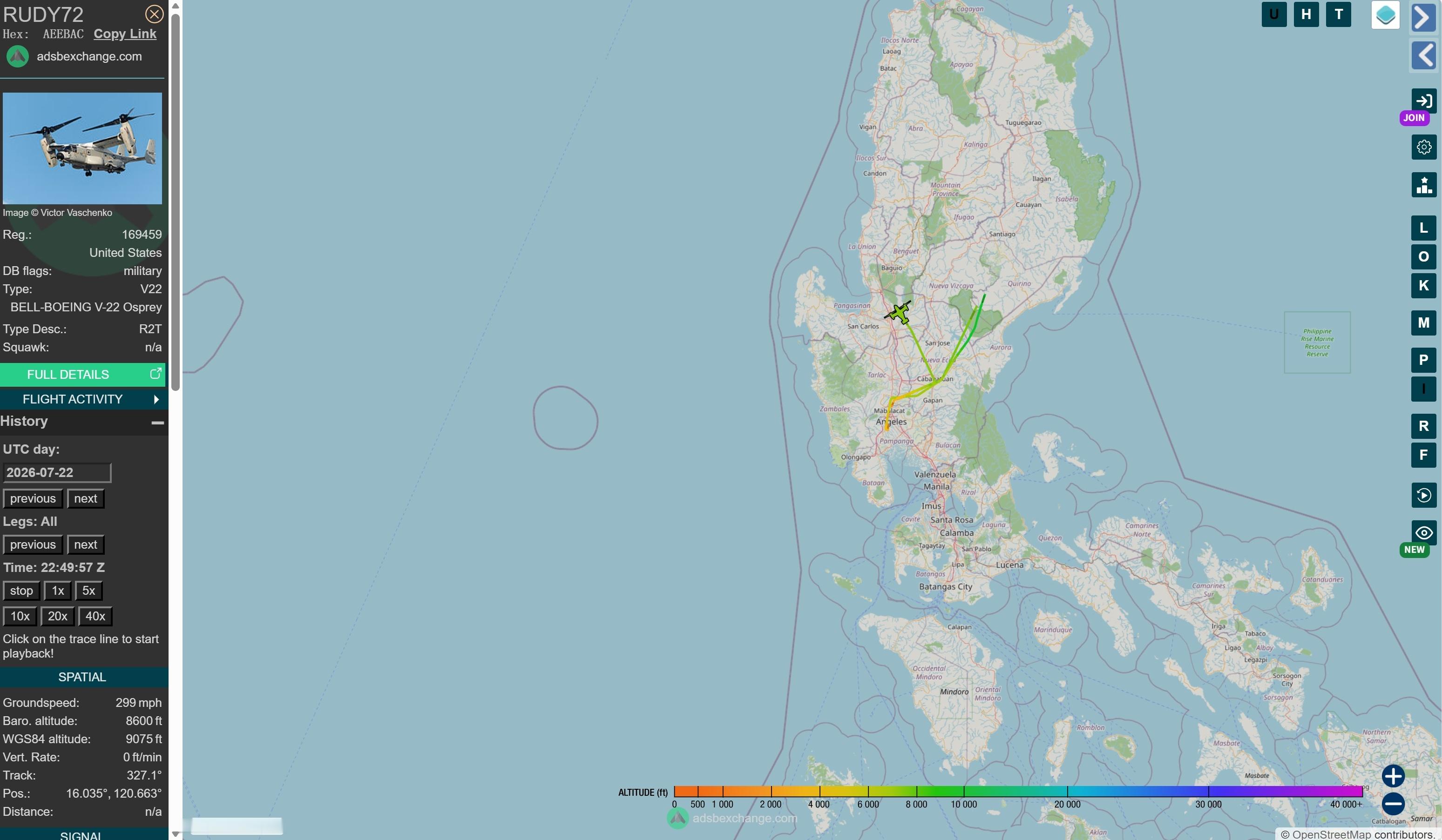Zoom in on the map
Screen dimensions: 1442x840
[x=1394, y=776]
